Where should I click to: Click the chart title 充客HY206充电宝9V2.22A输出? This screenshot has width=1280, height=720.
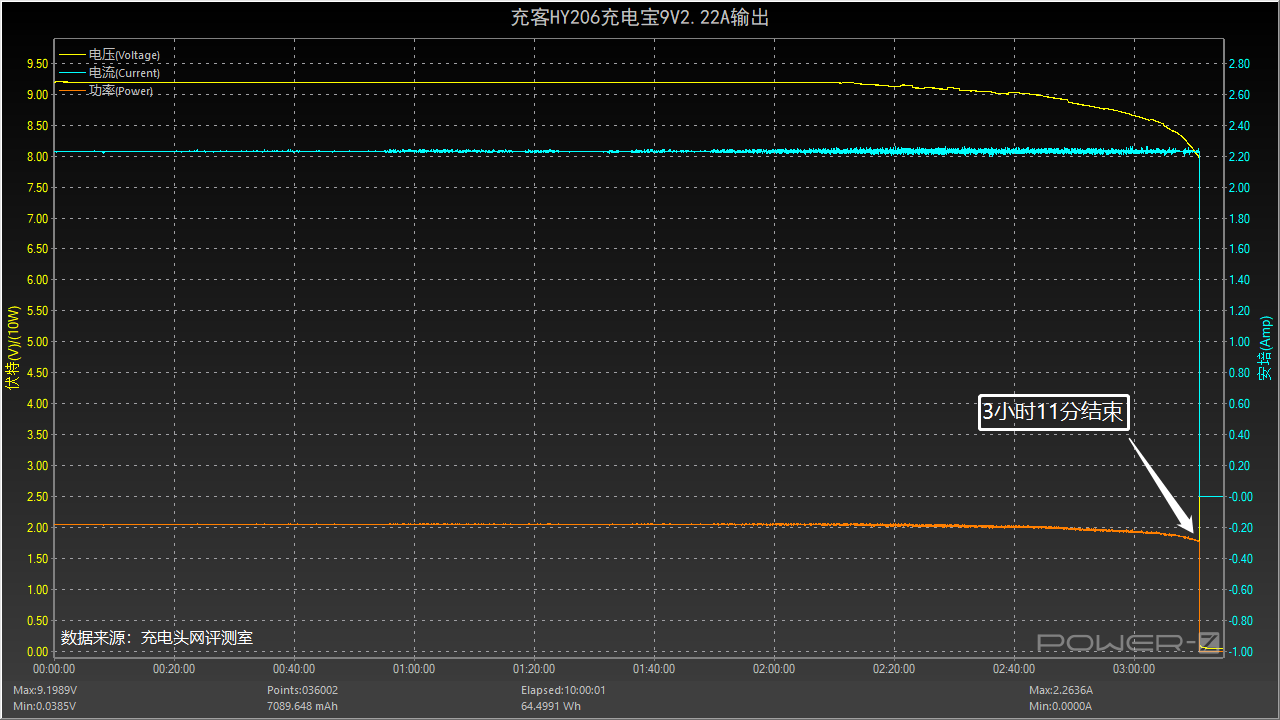pyautogui.click(x=640, y=18)
